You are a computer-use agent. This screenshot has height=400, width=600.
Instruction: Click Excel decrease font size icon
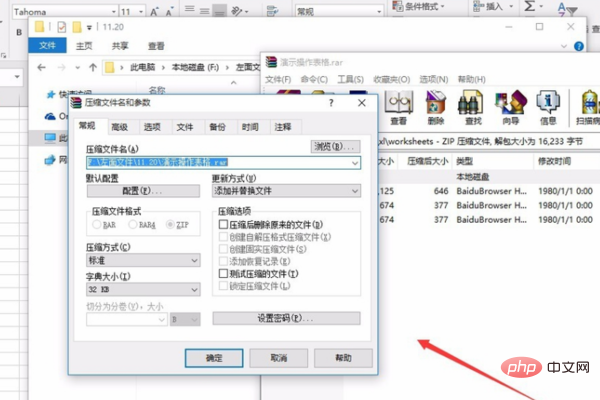pyautogui.click(x=170, y=11)
